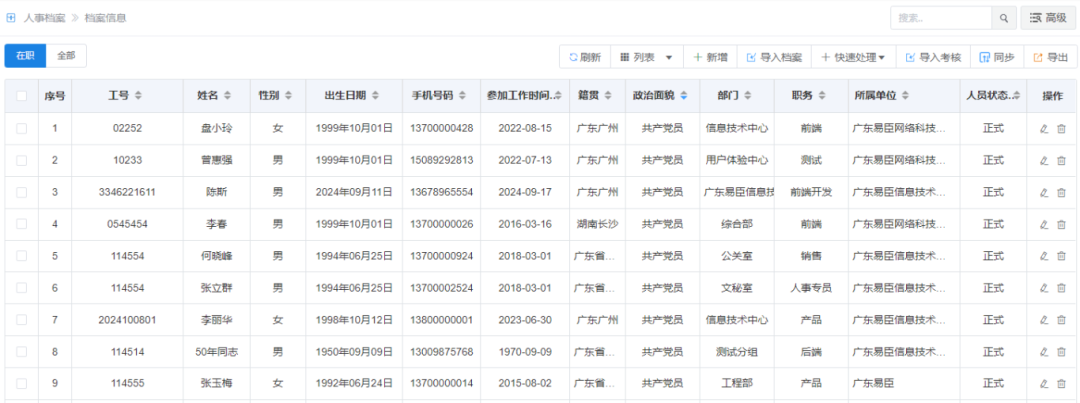
Task: Open the 列表 view dropdown
Action: pos(647,58)
